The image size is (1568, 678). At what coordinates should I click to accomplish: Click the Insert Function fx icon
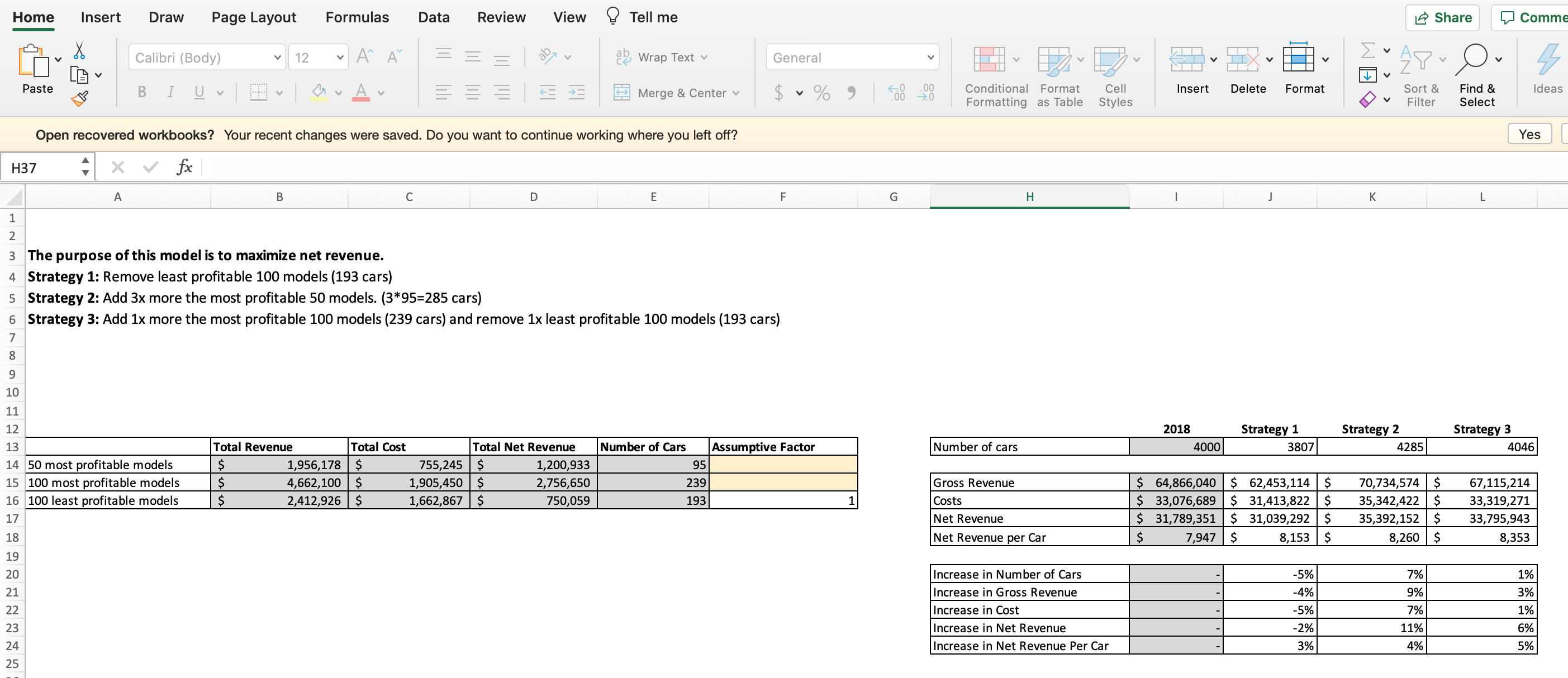click(184, 167)
